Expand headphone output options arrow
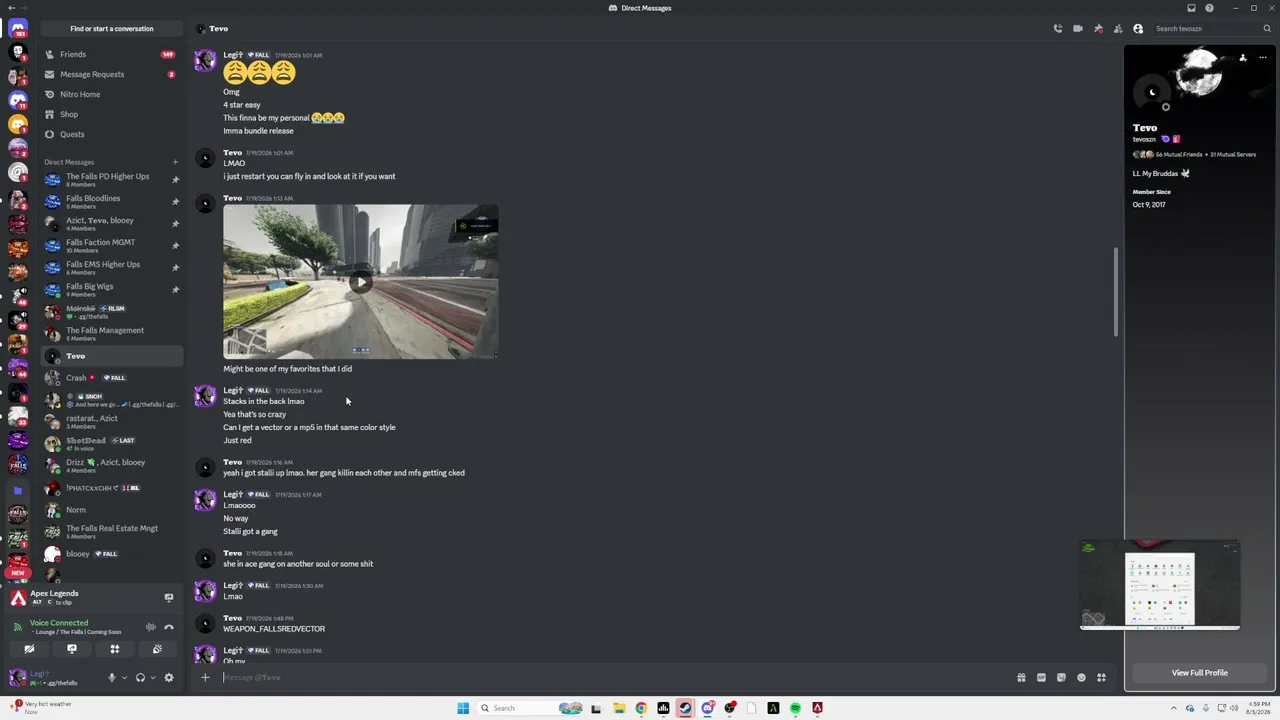 (x=152, y=678)
